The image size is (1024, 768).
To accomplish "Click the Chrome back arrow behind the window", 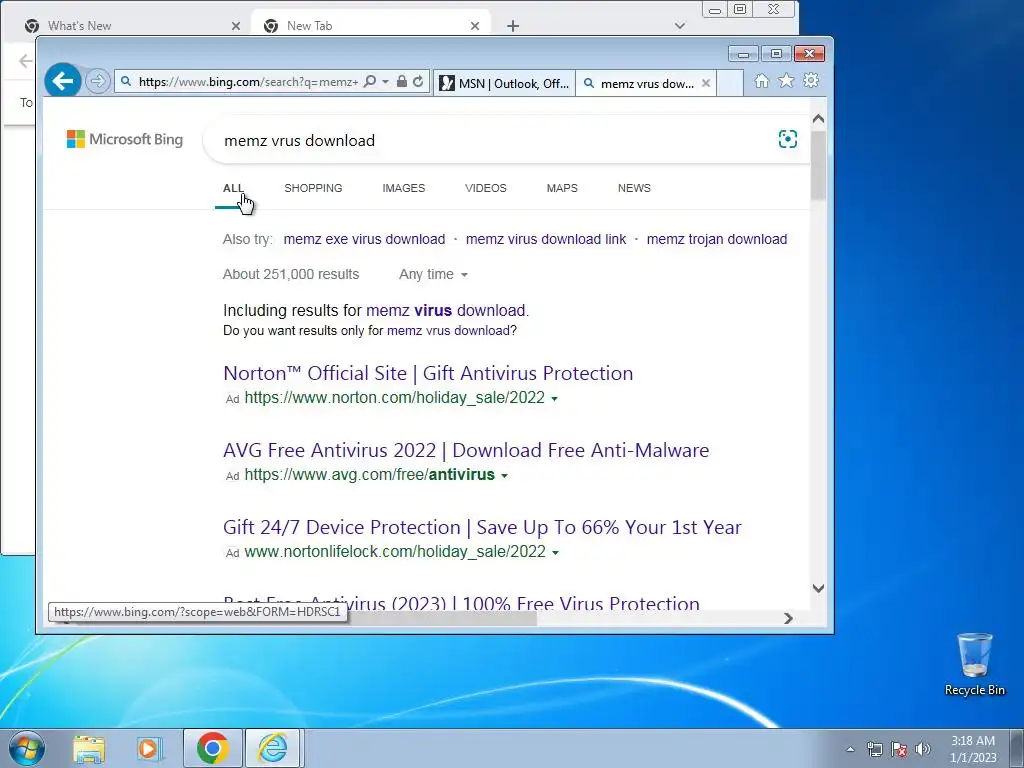I will [25, 61].
